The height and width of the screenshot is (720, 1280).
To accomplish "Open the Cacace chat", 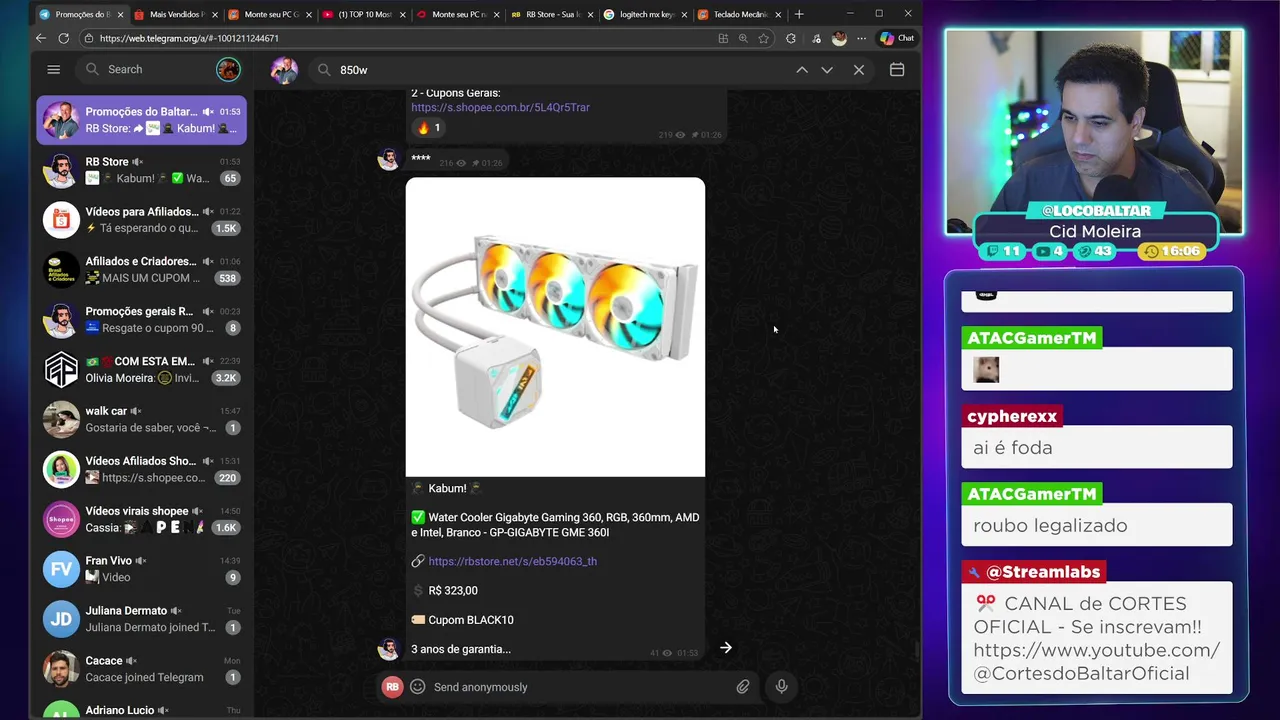I will (142, 669).
